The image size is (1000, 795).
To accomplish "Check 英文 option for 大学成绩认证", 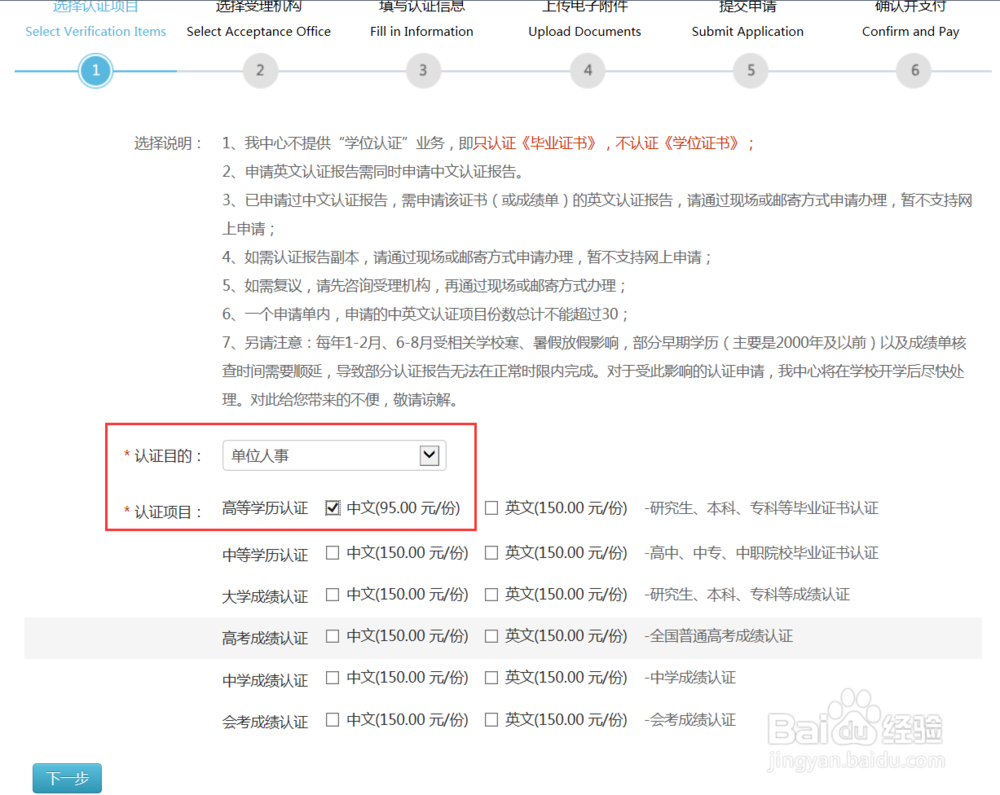I will [x=491, y=594].
